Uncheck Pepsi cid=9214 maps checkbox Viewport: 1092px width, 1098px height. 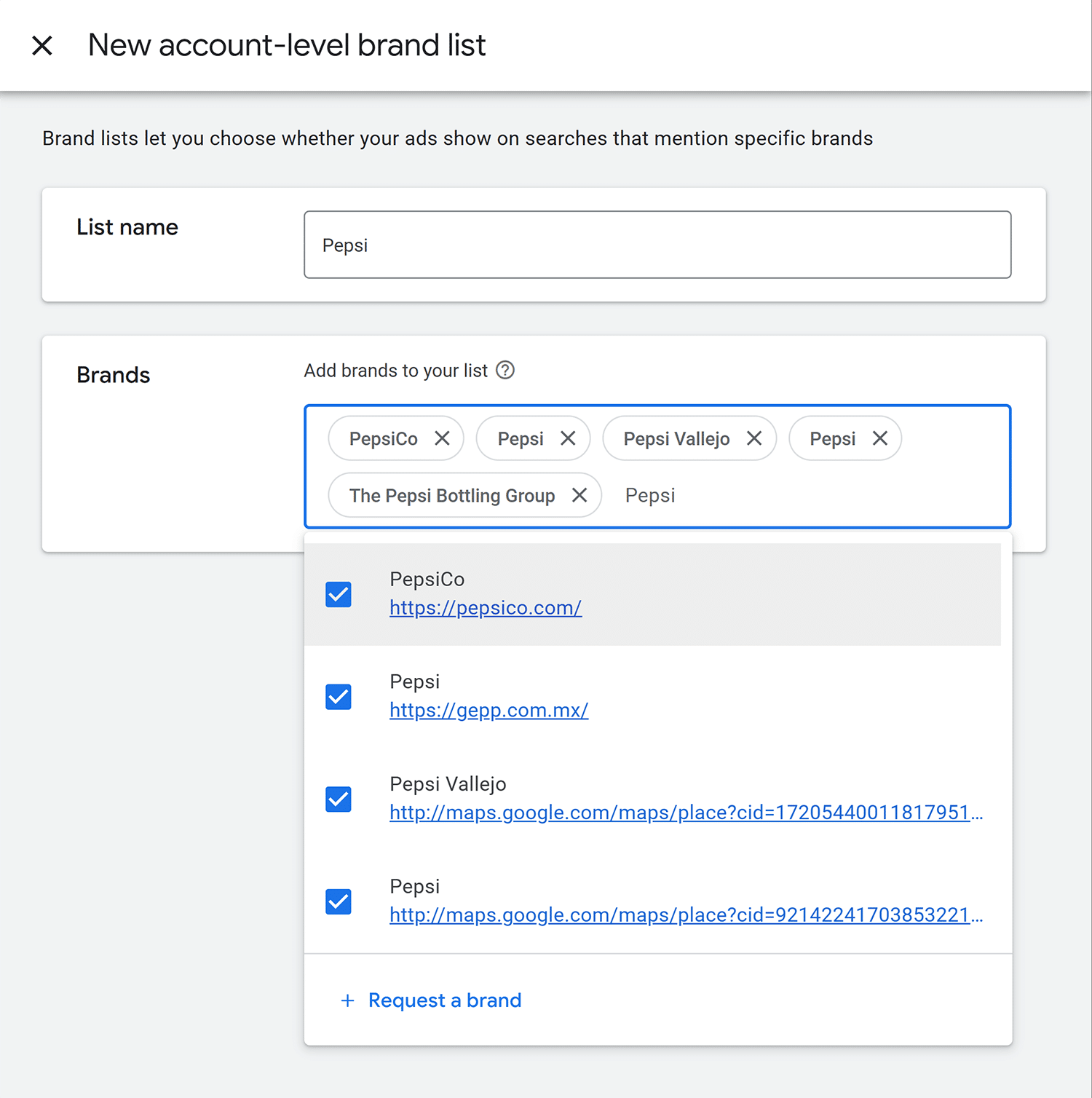coord(339,901)
